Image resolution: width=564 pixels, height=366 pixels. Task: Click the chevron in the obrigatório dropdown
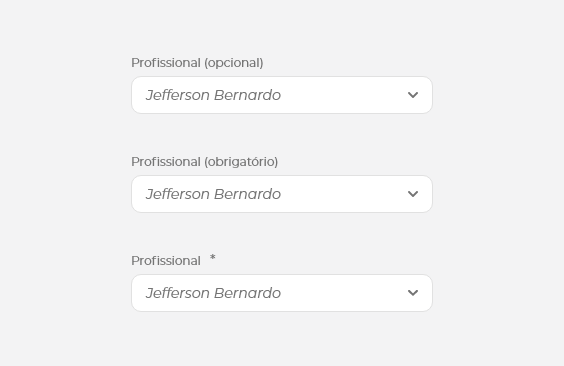pos(413,194)
